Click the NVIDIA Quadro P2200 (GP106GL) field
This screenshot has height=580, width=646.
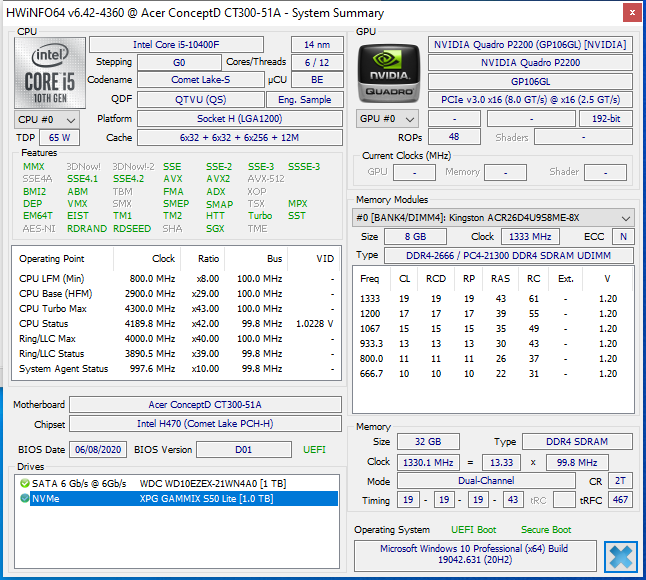pyautogui.click(x=530, y=45)
